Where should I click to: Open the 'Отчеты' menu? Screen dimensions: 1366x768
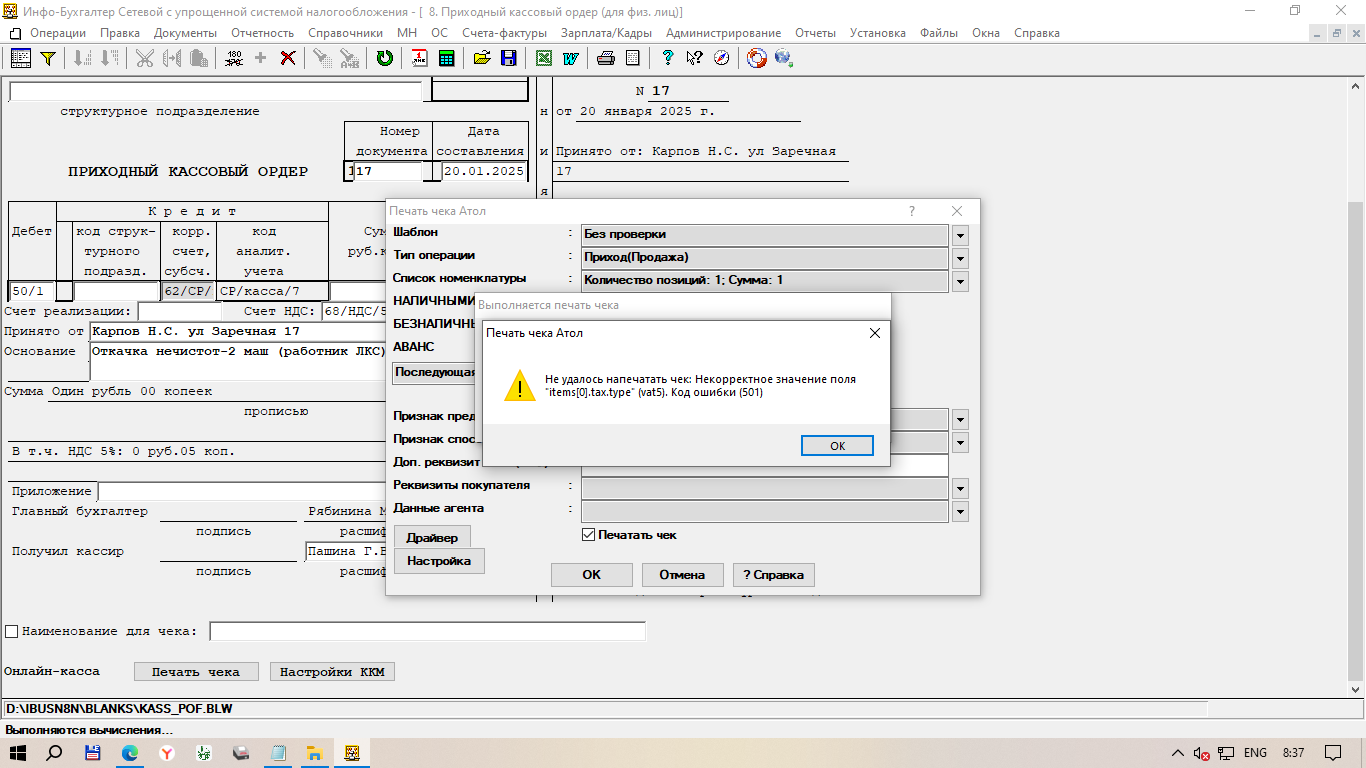pos(815,33)
